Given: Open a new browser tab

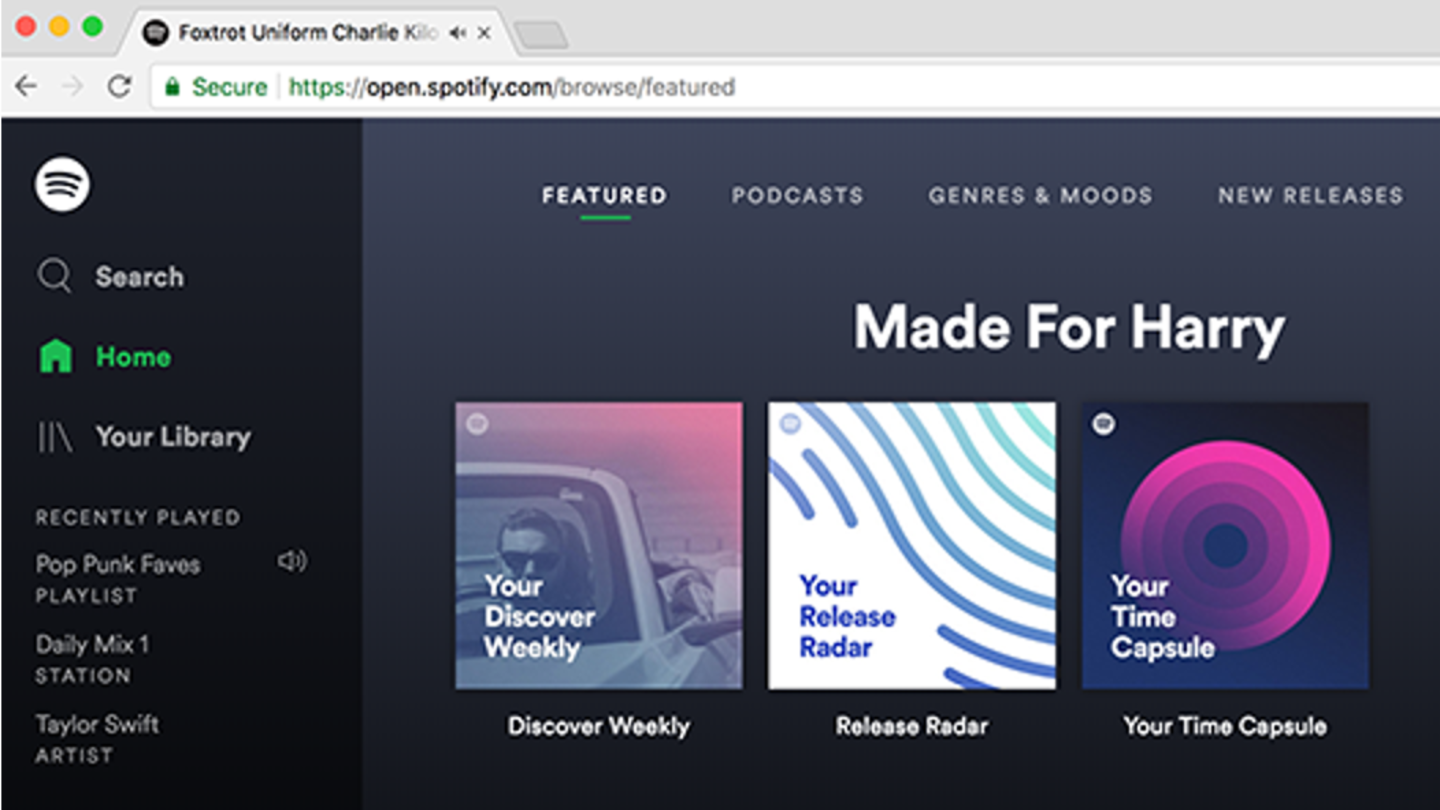Looking at the screenshot, I should [x=541, y=36].
